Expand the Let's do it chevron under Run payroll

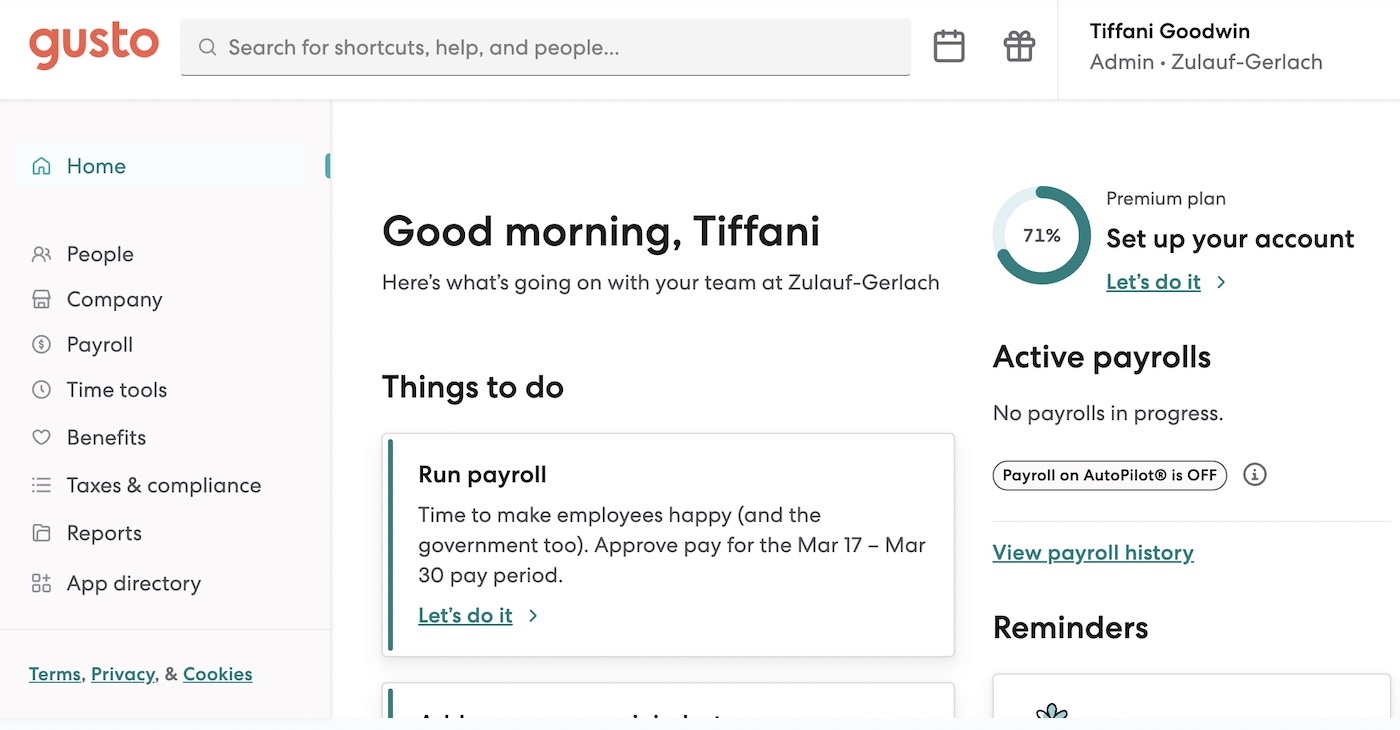pyautogui.click(x=533, y=616)
